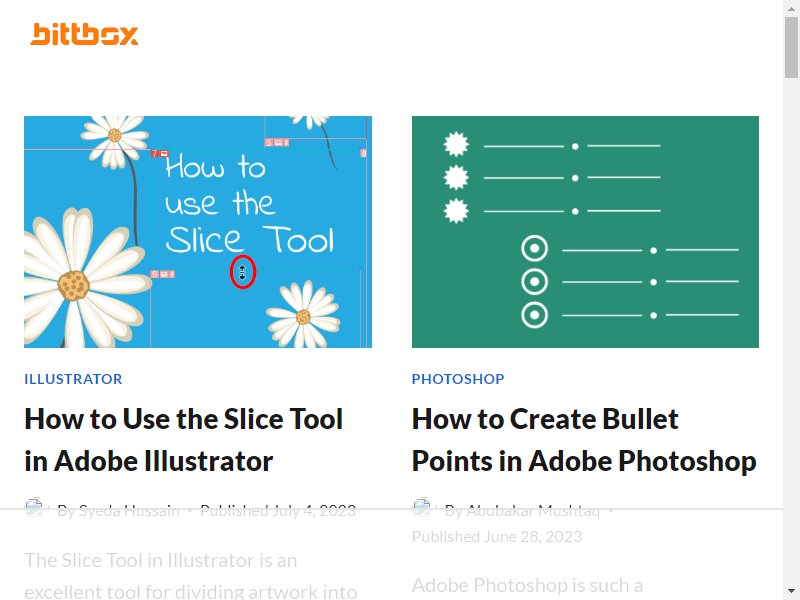Select the ILLUSTRATOR category link
This screenshot has width=800, height=600.
[73, 379]
